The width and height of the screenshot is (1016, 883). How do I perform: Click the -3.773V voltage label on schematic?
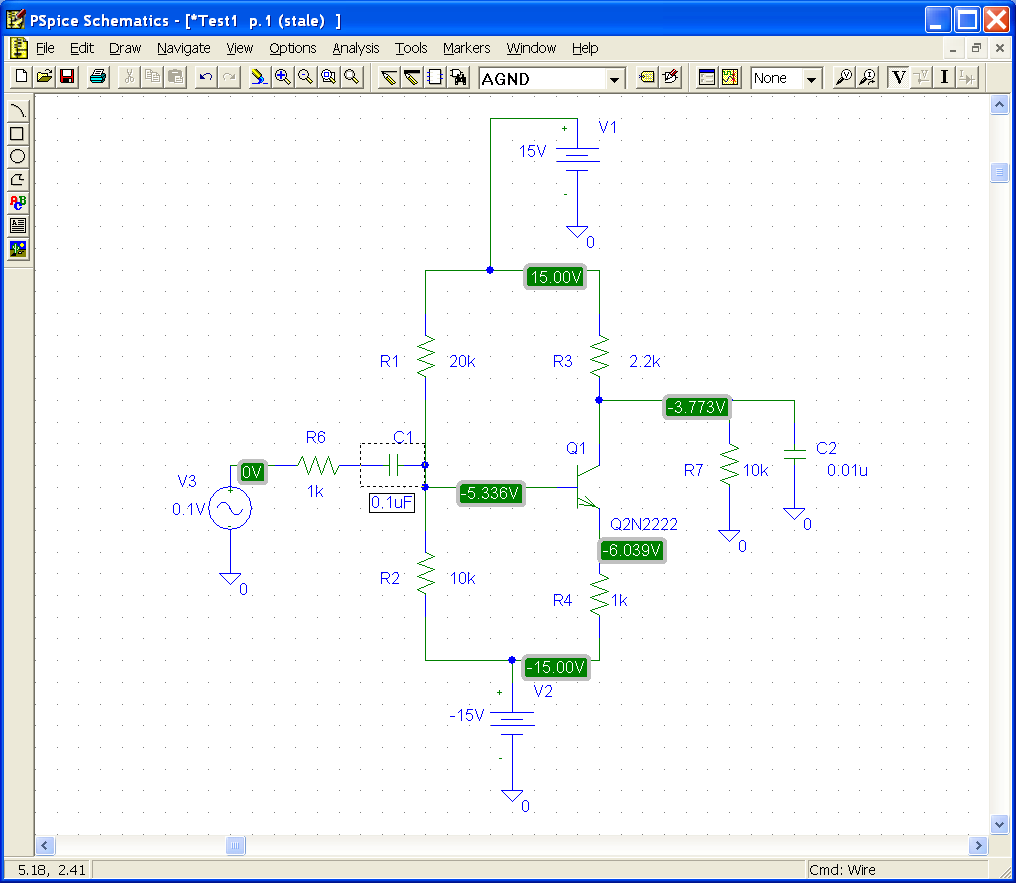tap(698, 406)
